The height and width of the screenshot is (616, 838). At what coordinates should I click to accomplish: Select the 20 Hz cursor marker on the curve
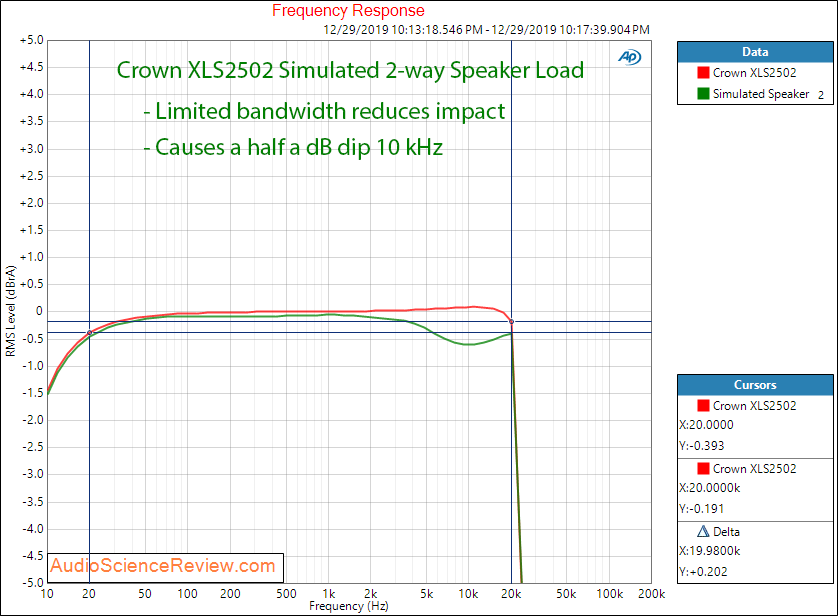tap(90, 333)
